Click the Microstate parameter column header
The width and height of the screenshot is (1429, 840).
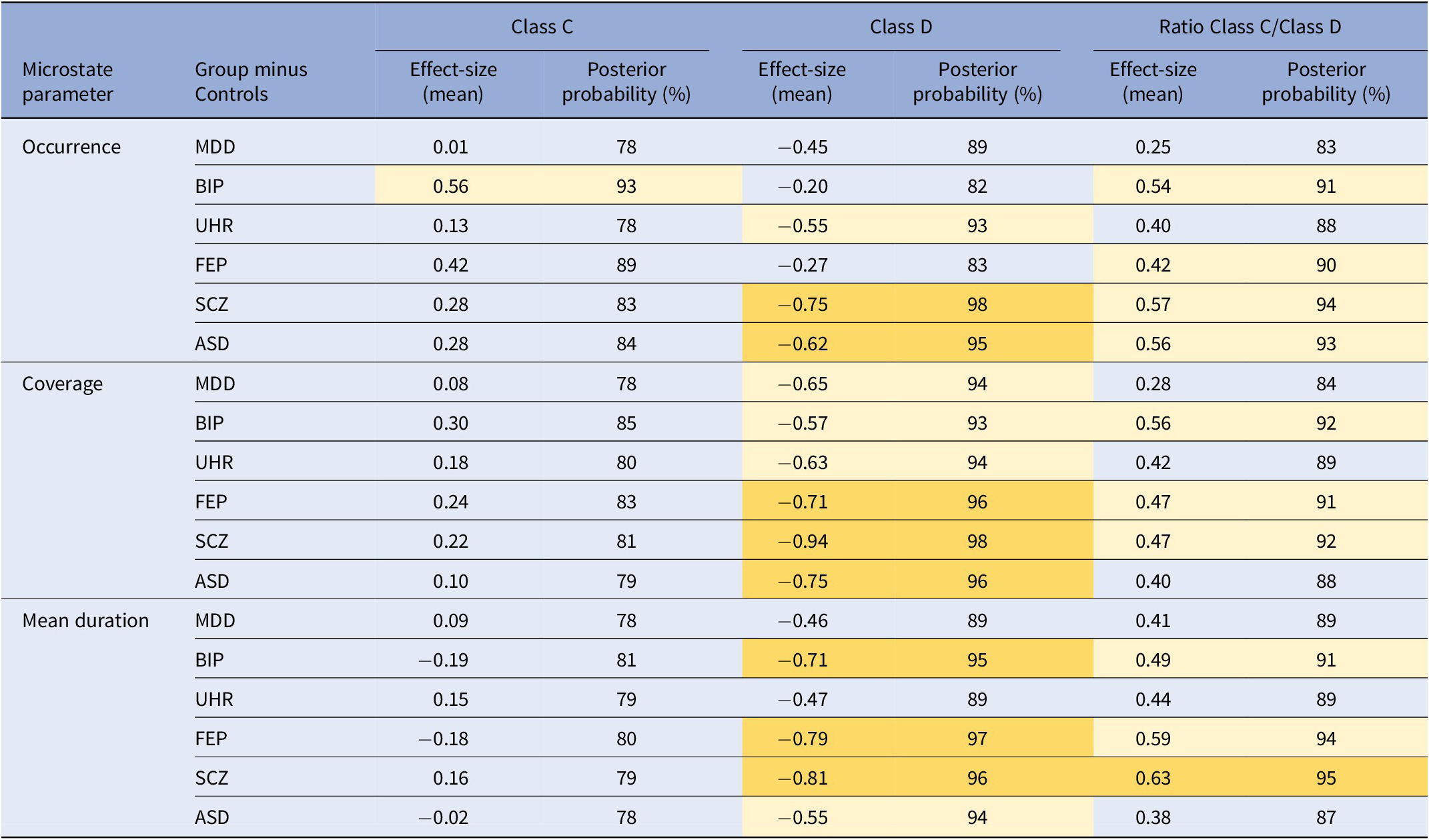tap(67, 81)
